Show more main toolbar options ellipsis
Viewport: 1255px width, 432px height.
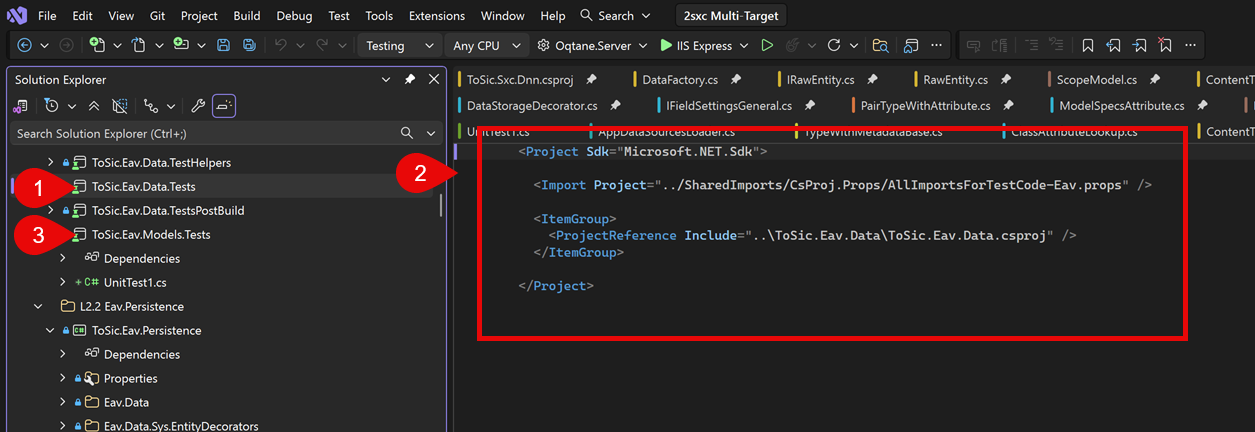pyautogui.click(x=936, y=45)
